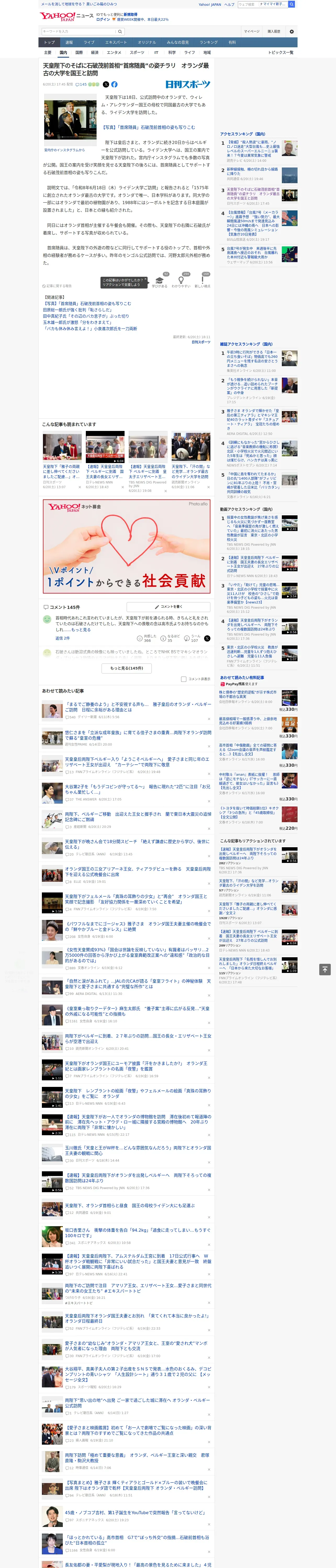Select the 国際 category
The width and height of the screenshot is (336, 1568).
[79, 52]
